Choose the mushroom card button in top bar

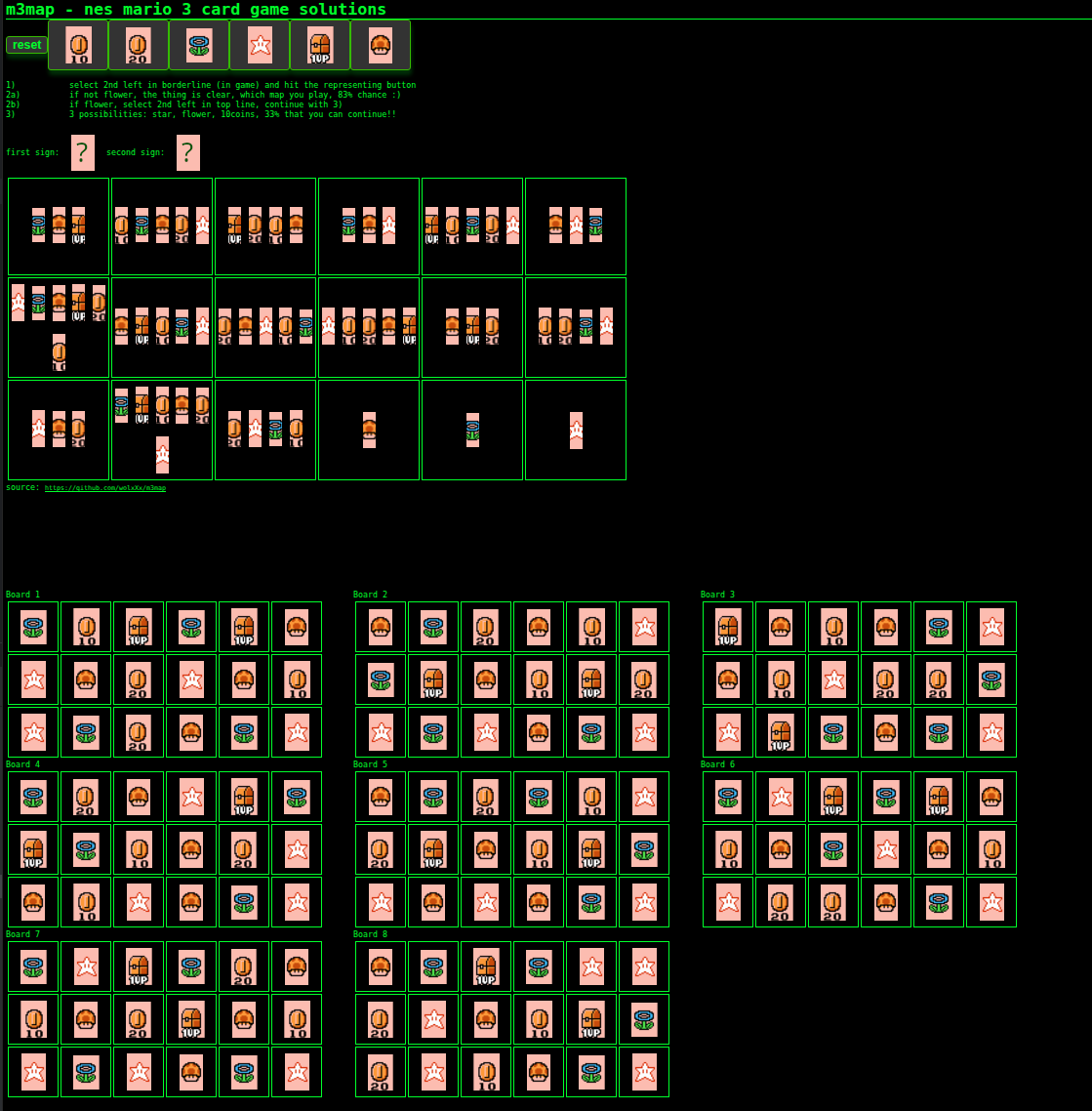coord(381,45)
